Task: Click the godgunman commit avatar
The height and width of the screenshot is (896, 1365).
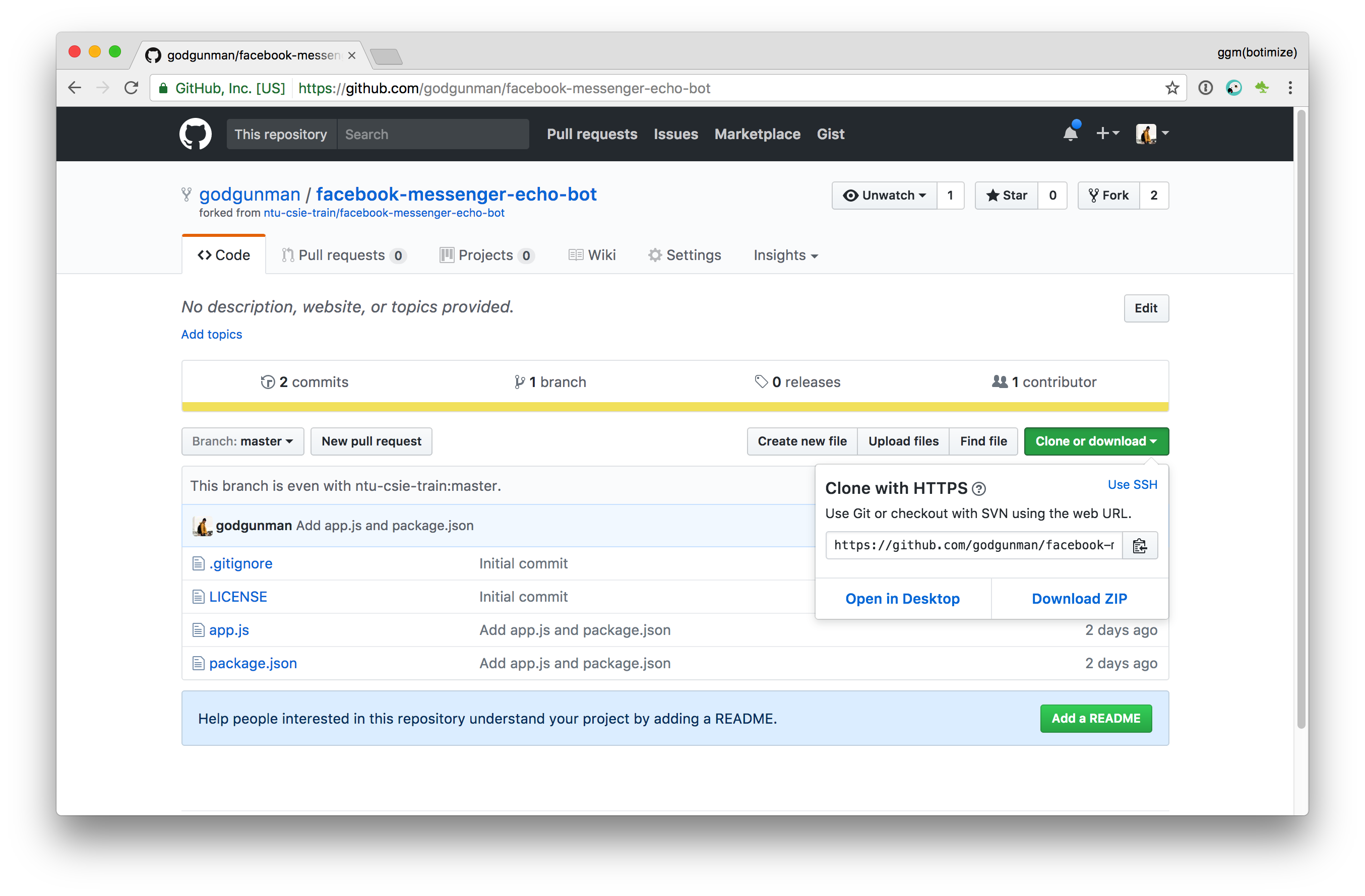Action: 203,526
